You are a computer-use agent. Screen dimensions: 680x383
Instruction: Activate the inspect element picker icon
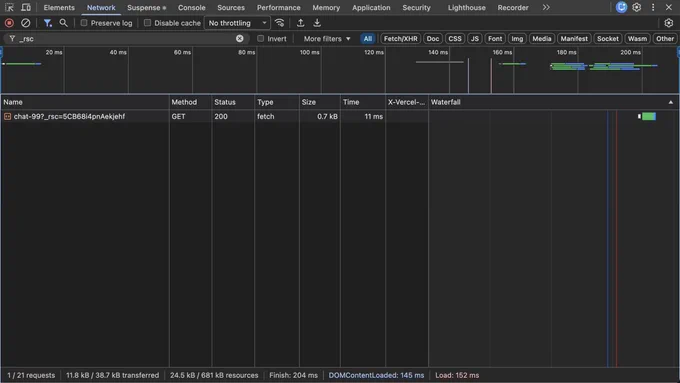pyautogui.click(x=9, y=7)
